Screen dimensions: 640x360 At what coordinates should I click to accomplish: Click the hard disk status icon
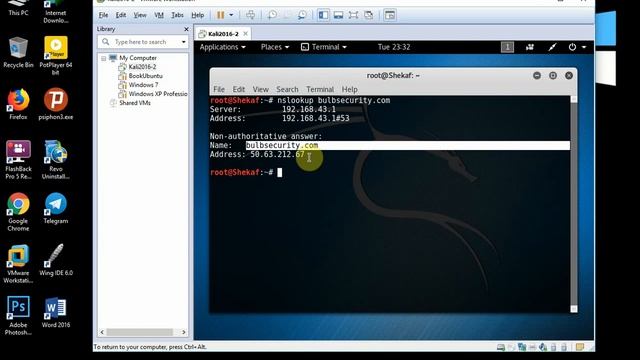pyautogui.click(x=501, y=347)
